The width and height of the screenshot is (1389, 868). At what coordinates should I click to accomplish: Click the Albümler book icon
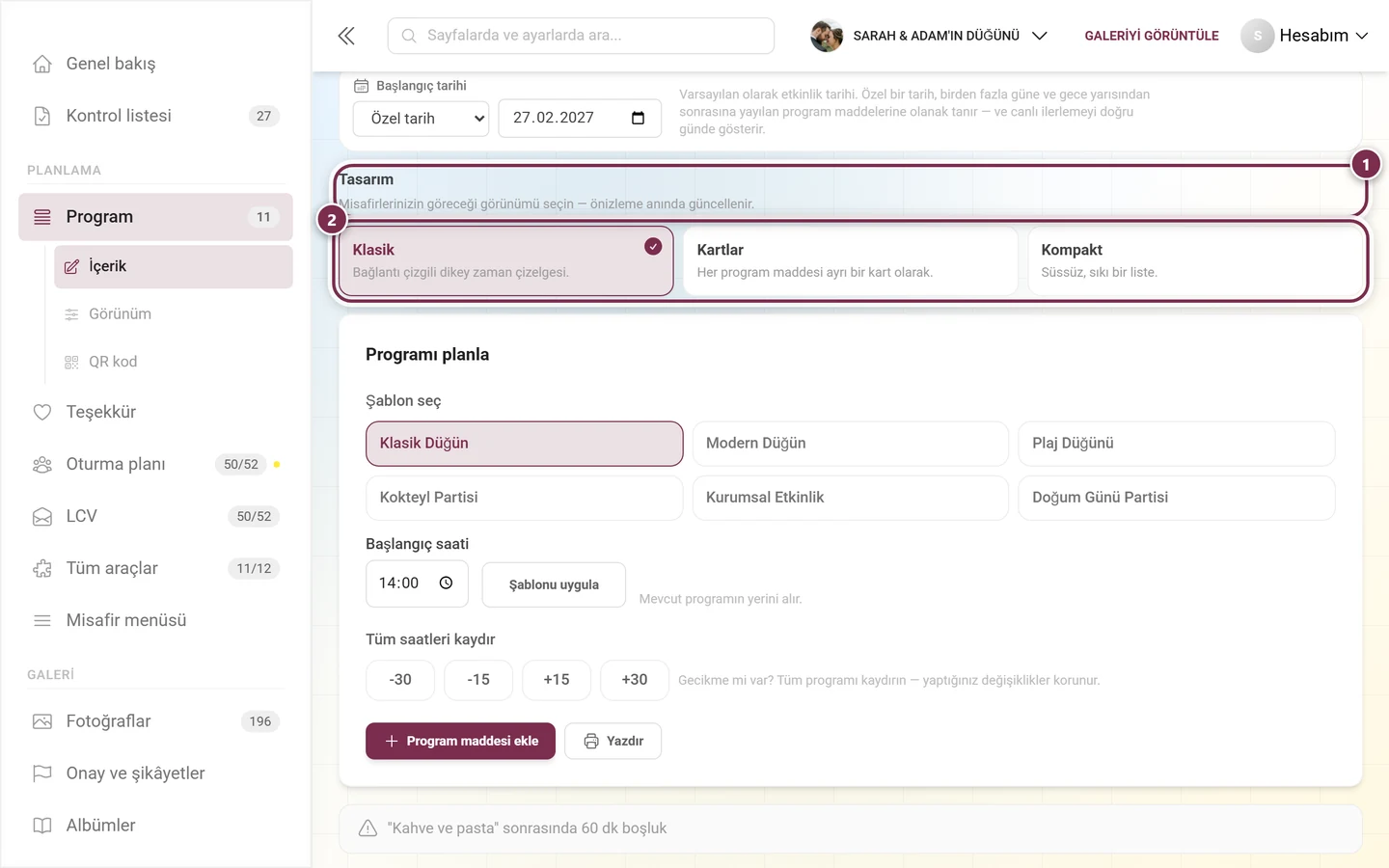[x=42, y=826]
